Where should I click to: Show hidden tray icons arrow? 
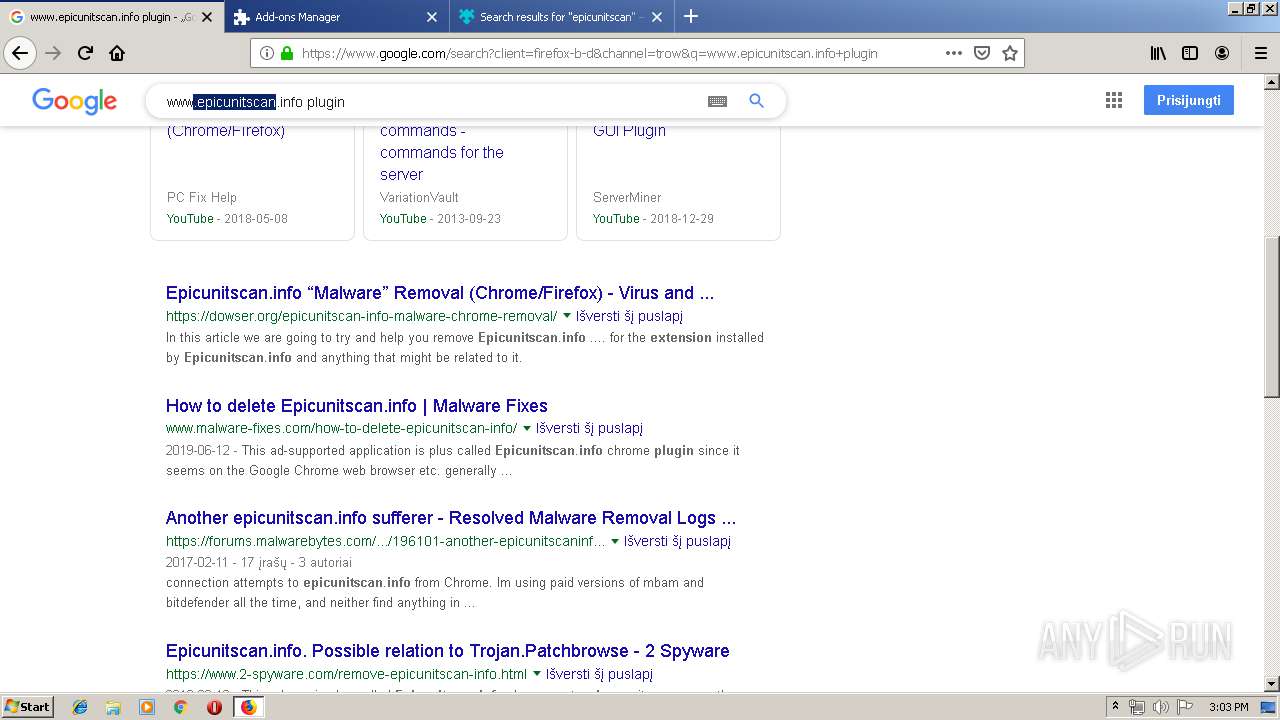point(1115,707)
